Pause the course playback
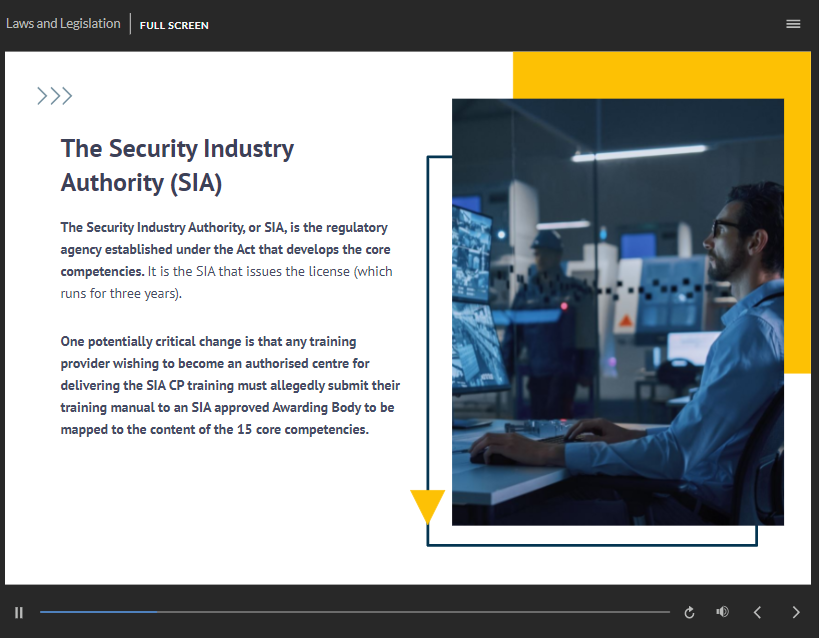The height and width of the screenshot is (638, 823). coord(19,612)
